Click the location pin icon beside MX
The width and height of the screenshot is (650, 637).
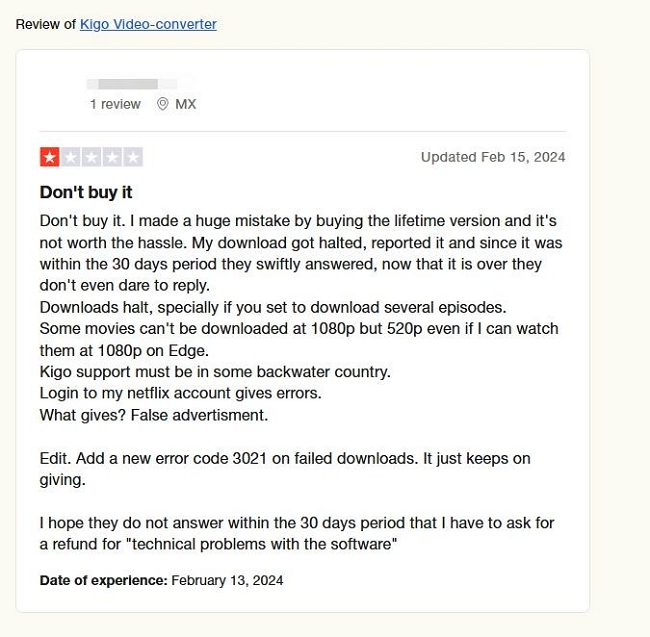coord(162,104)
